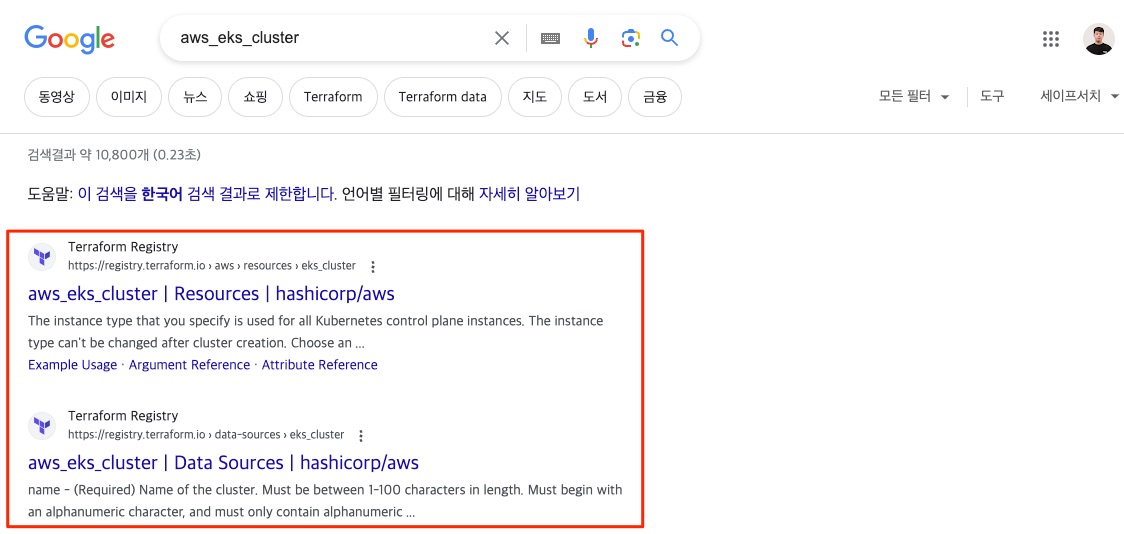
Task: Open the Google account profile picture
Action: [1098, 39]
